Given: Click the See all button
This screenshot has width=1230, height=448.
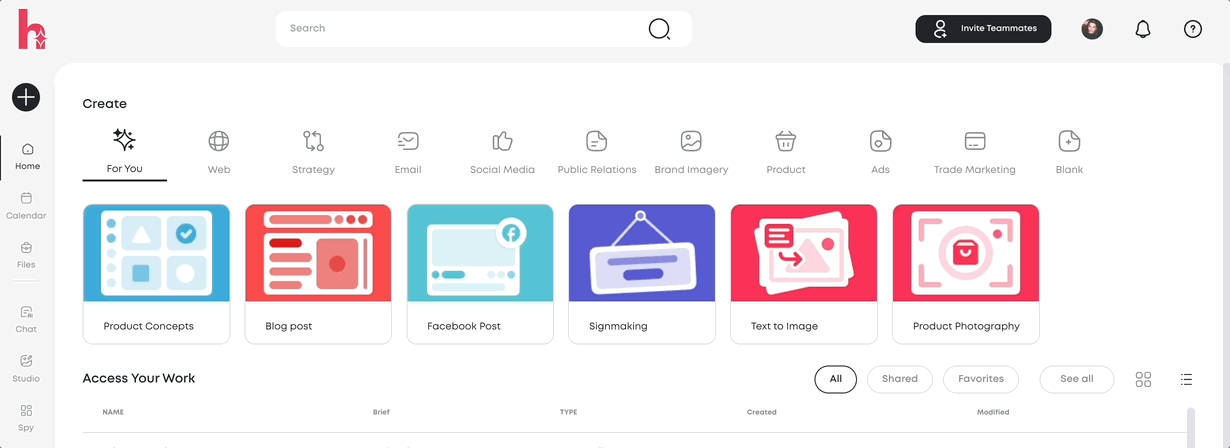Looking at the screenshot, I should pos(1077,379).
